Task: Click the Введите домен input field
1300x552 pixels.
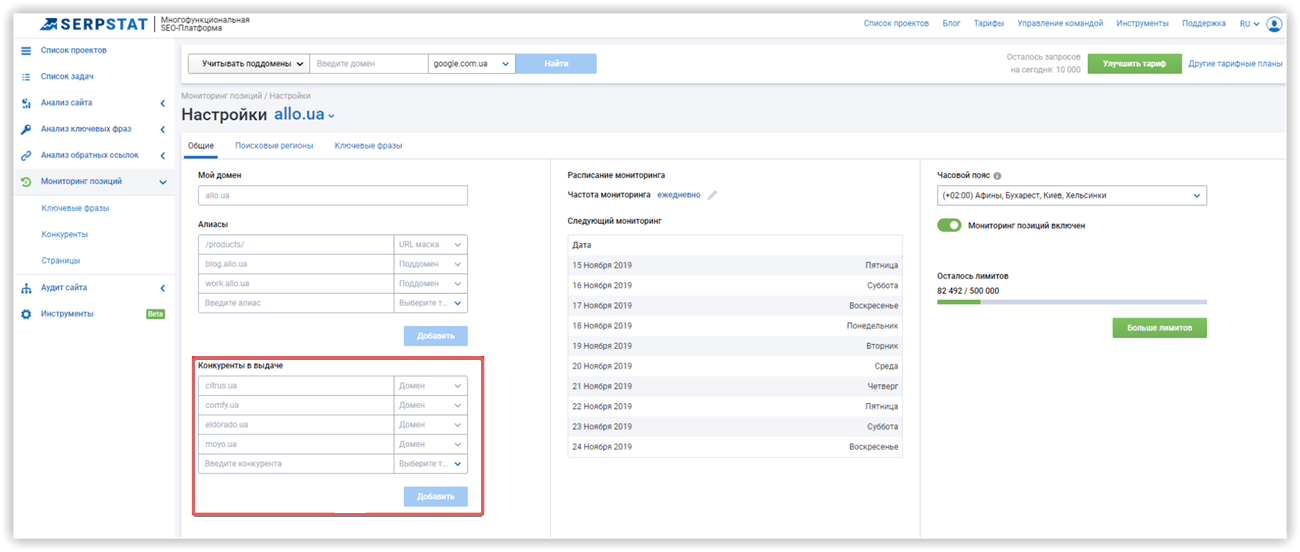Action: [x=369, y=64]
